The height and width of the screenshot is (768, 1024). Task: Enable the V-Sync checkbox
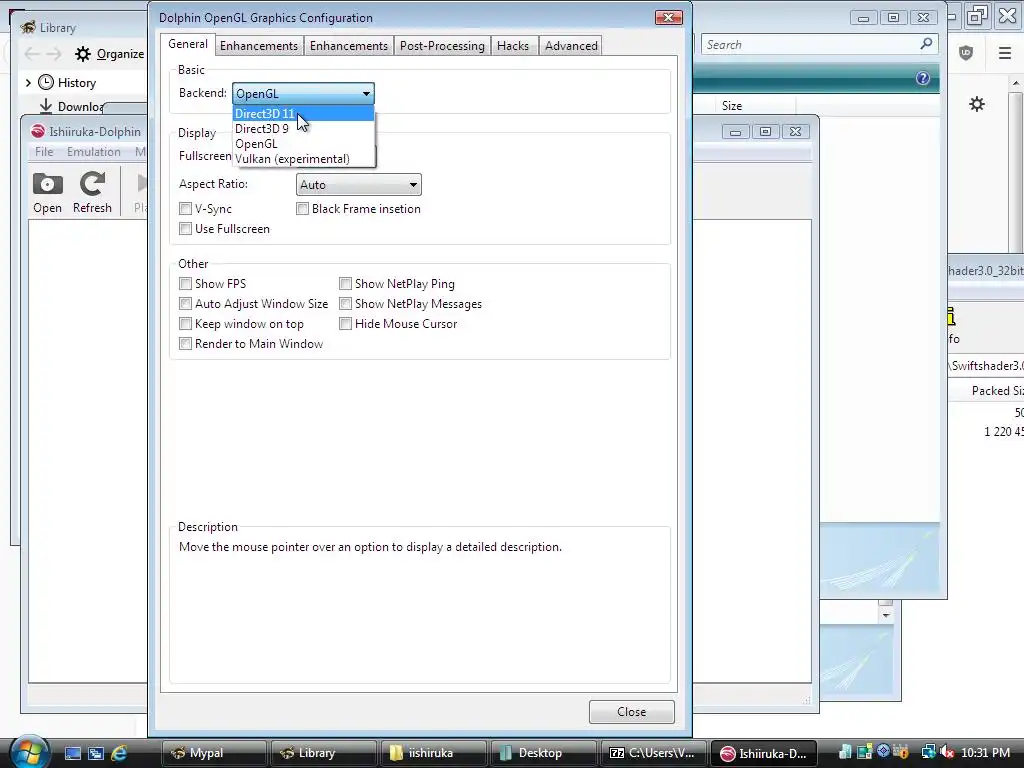point(185,209)
